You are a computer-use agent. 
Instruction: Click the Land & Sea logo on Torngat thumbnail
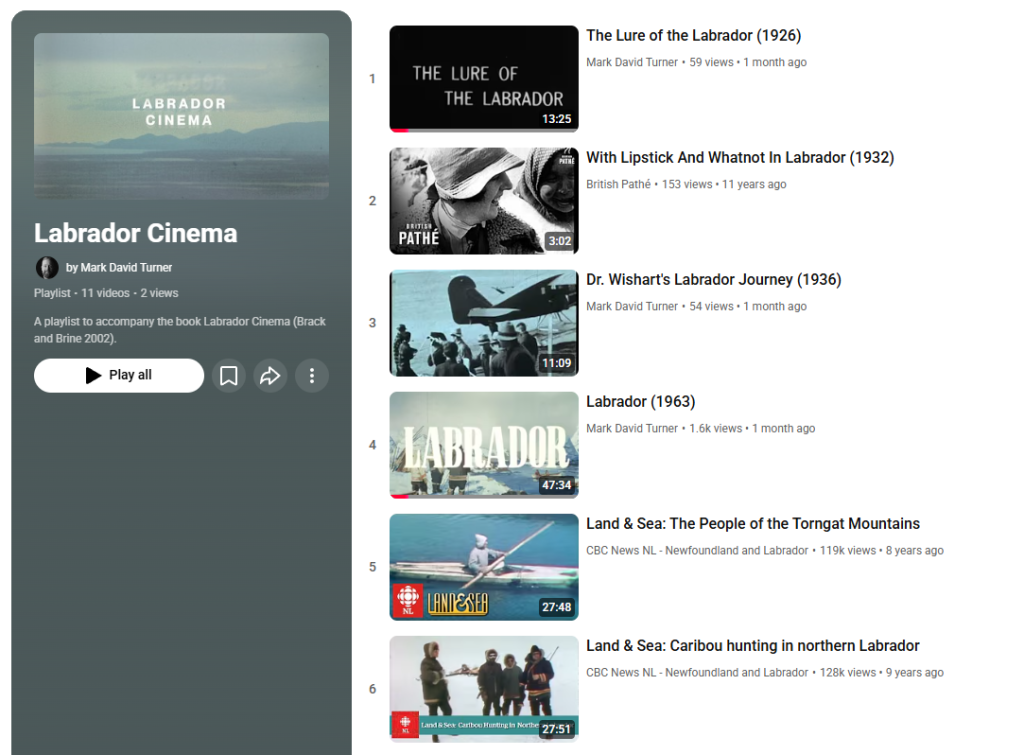(458, 603)
